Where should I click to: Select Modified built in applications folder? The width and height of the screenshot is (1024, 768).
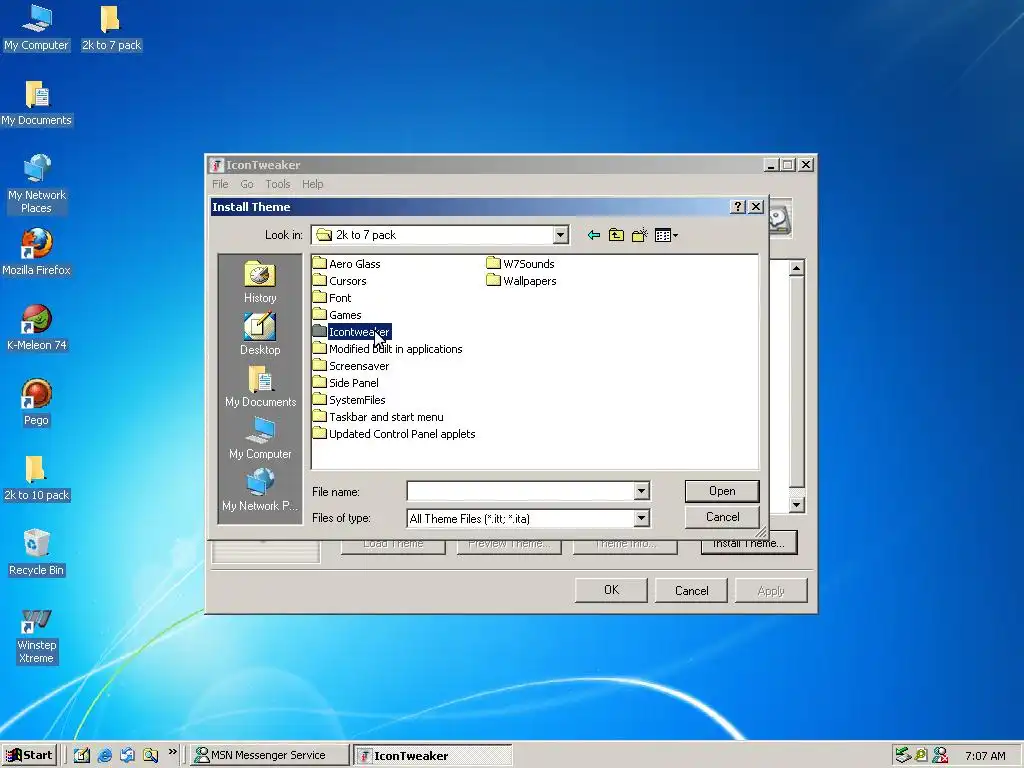[387, 349]
